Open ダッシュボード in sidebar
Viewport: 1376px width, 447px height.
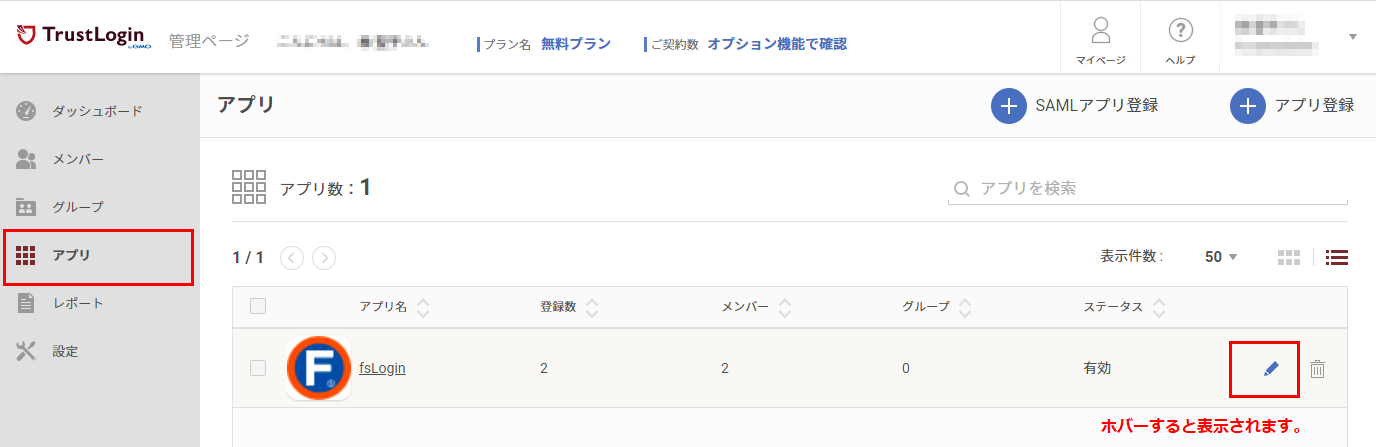[98, 111]
